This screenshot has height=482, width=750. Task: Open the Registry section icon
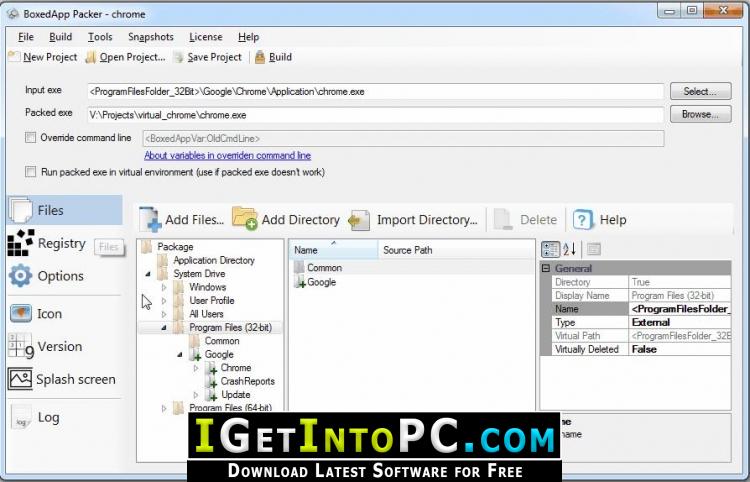(21, 243)
